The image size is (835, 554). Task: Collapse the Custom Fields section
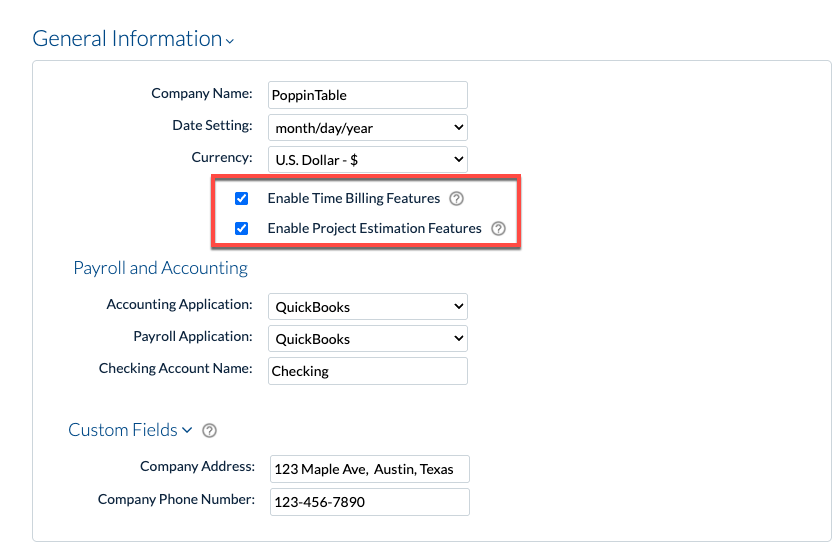(130, 430)
